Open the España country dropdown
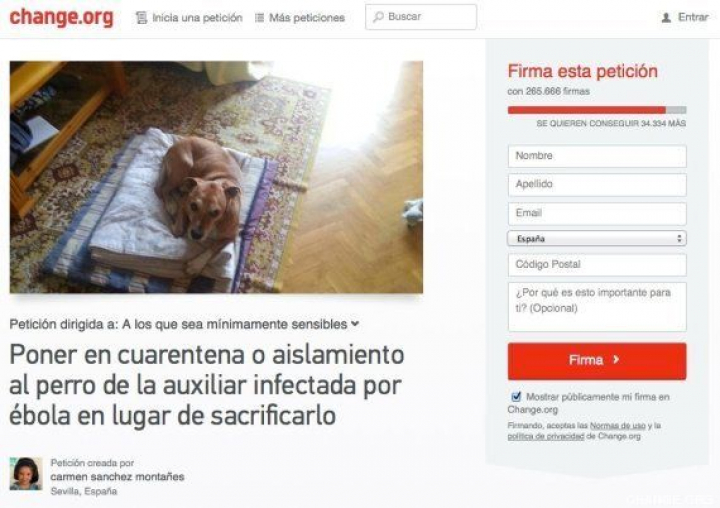The height and width of the screenshot is (508, 720). point(597,238)
